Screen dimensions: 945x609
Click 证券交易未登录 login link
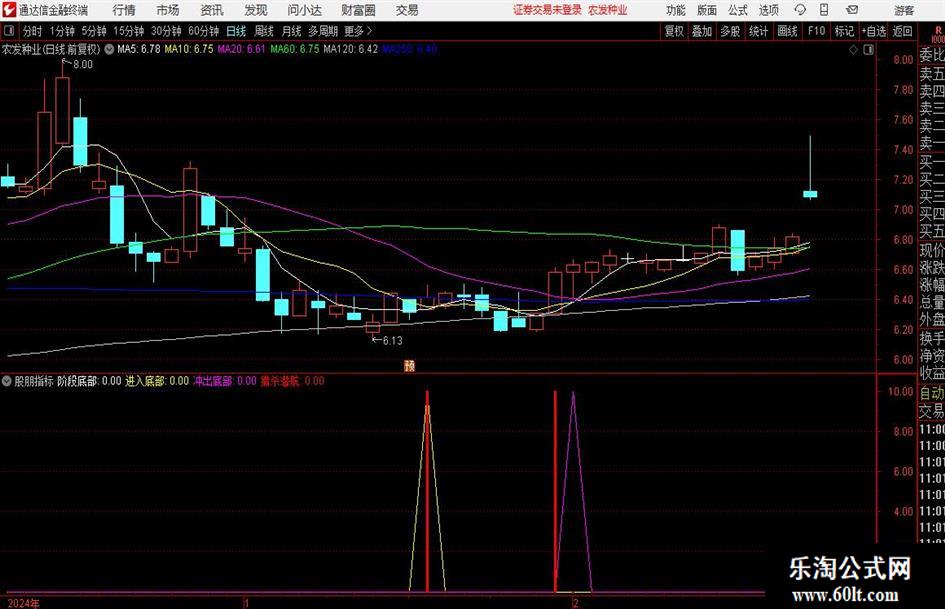[x=548, y=10]
